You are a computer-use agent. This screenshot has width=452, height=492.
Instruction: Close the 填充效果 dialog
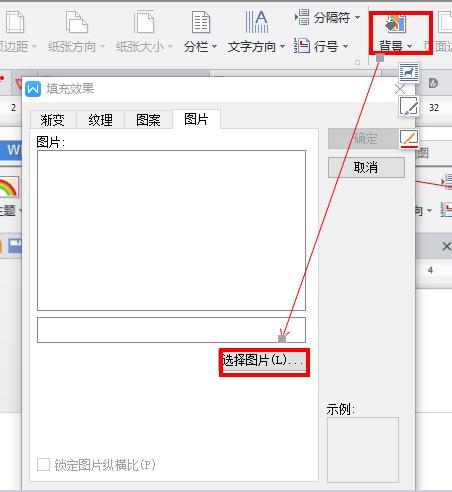(x=400, y=89)
